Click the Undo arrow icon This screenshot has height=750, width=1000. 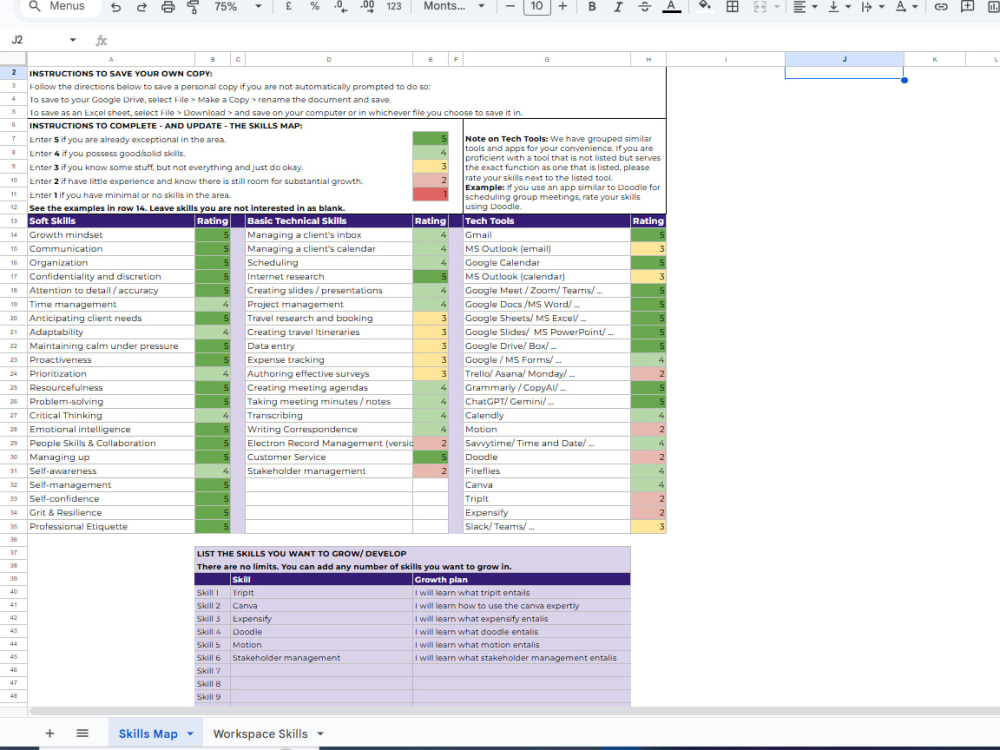(x=115, y=6)
